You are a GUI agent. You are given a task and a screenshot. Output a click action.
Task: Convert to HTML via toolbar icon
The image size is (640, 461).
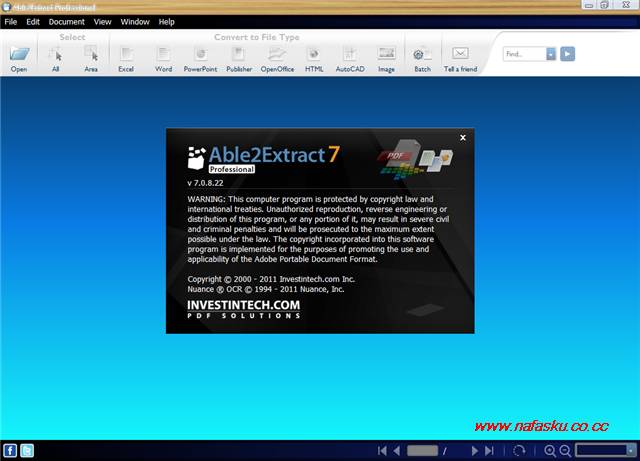pos(314,54)
